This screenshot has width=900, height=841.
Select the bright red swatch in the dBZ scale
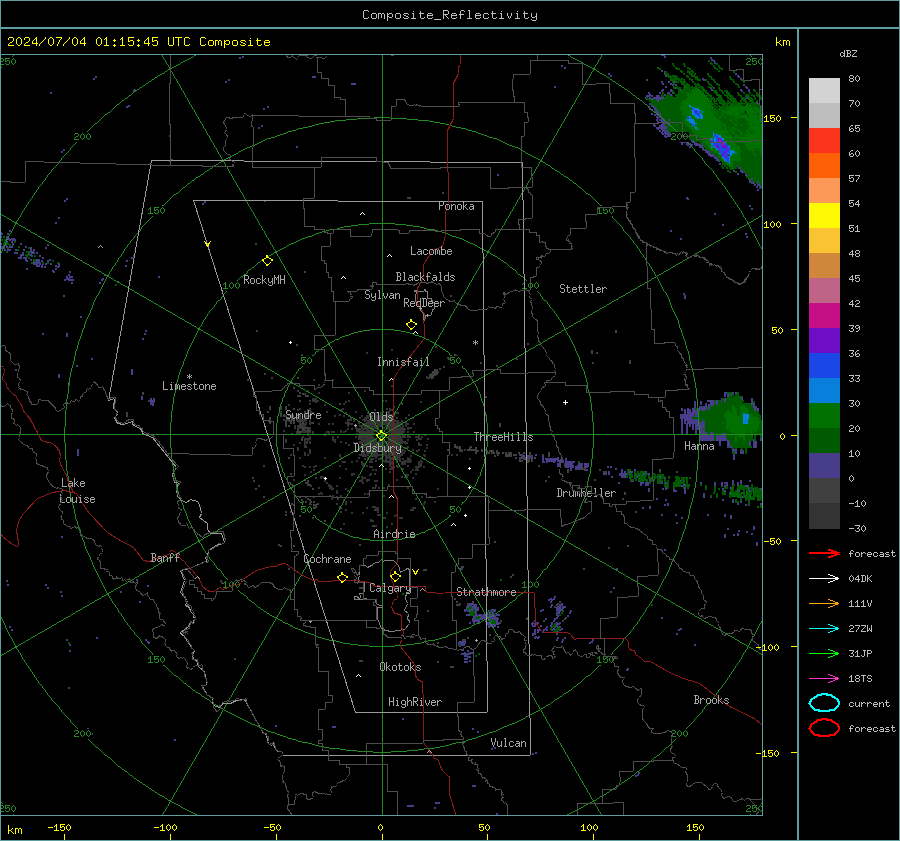click(824, 141)
